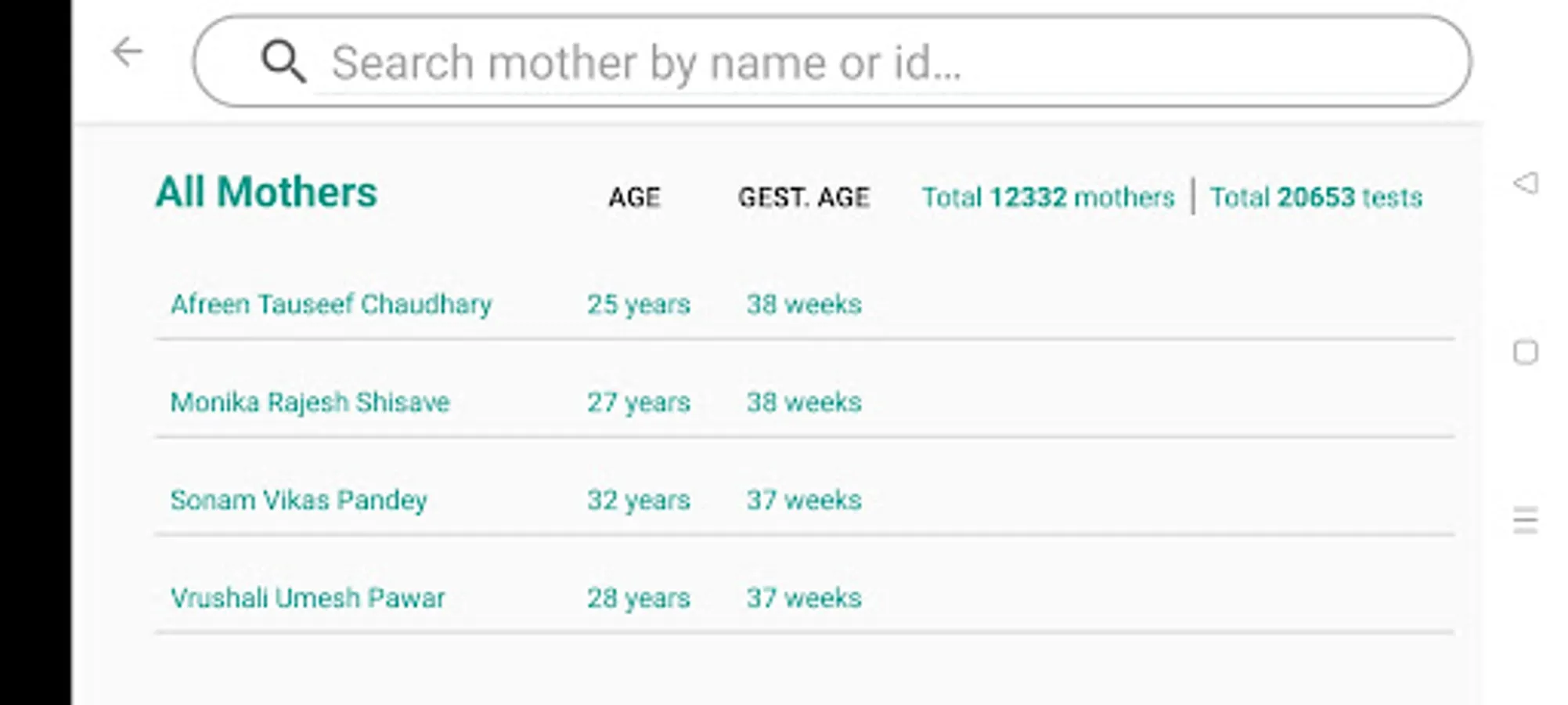Tap Sonam's 32 years age value
Image resolution: width=1568 pixels, height=705 pixels.
639,500
